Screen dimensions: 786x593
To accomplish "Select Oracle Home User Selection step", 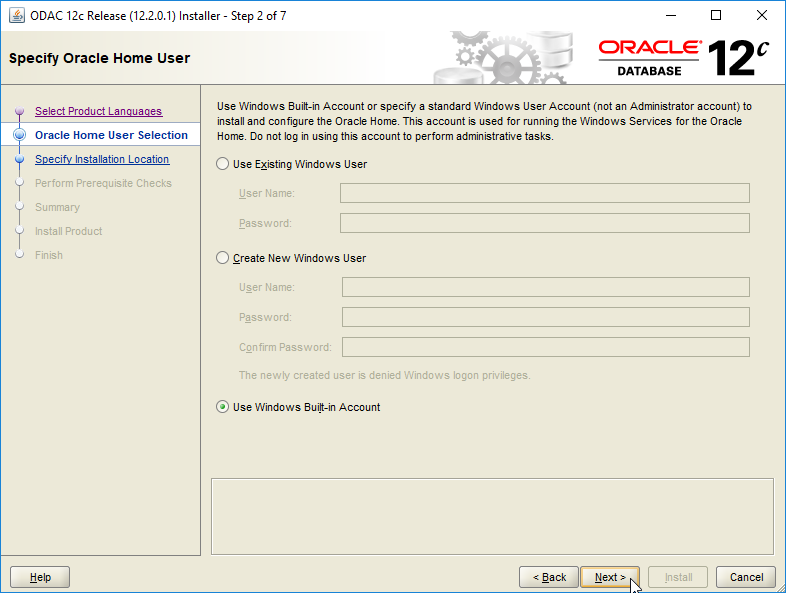I will tap(111, 135).
